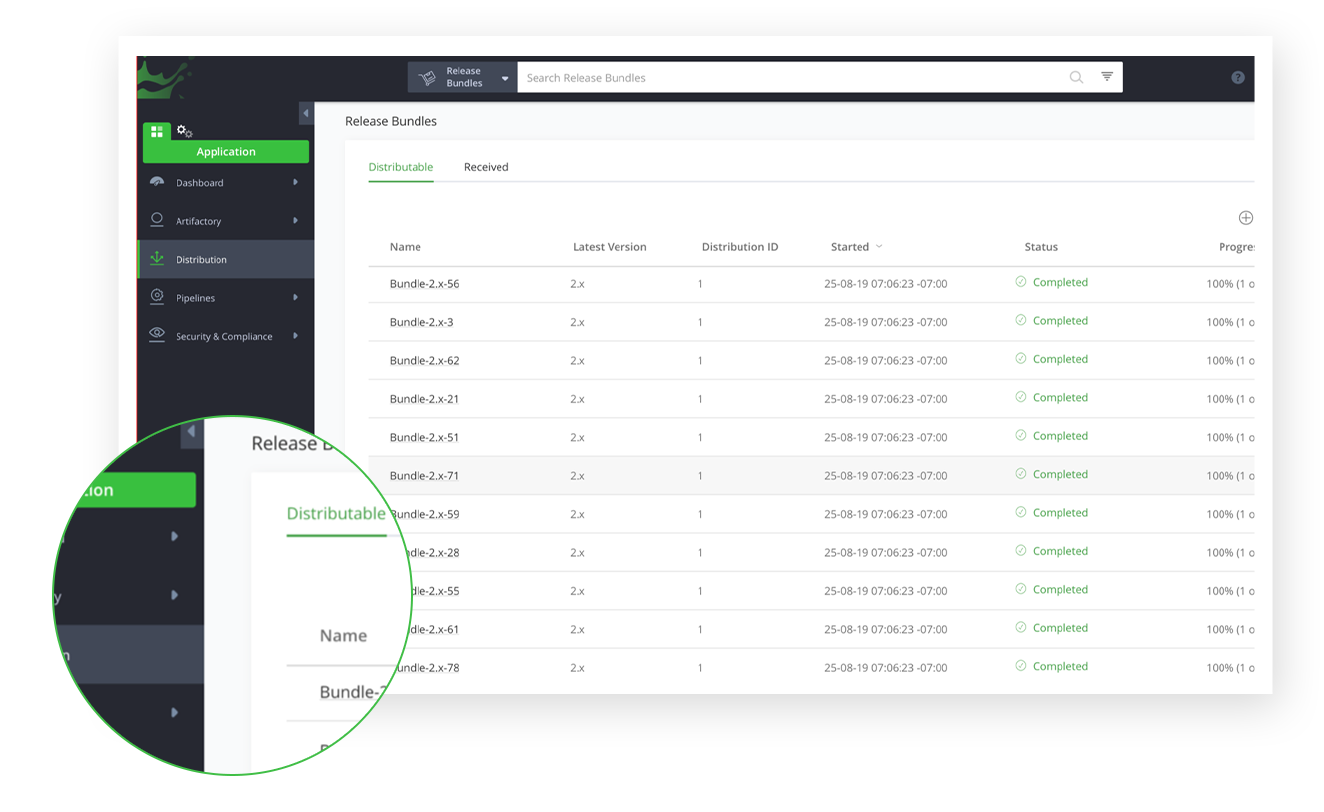
Task: Open the Release Bundles search scope dropdown
Action: (463, 77)
